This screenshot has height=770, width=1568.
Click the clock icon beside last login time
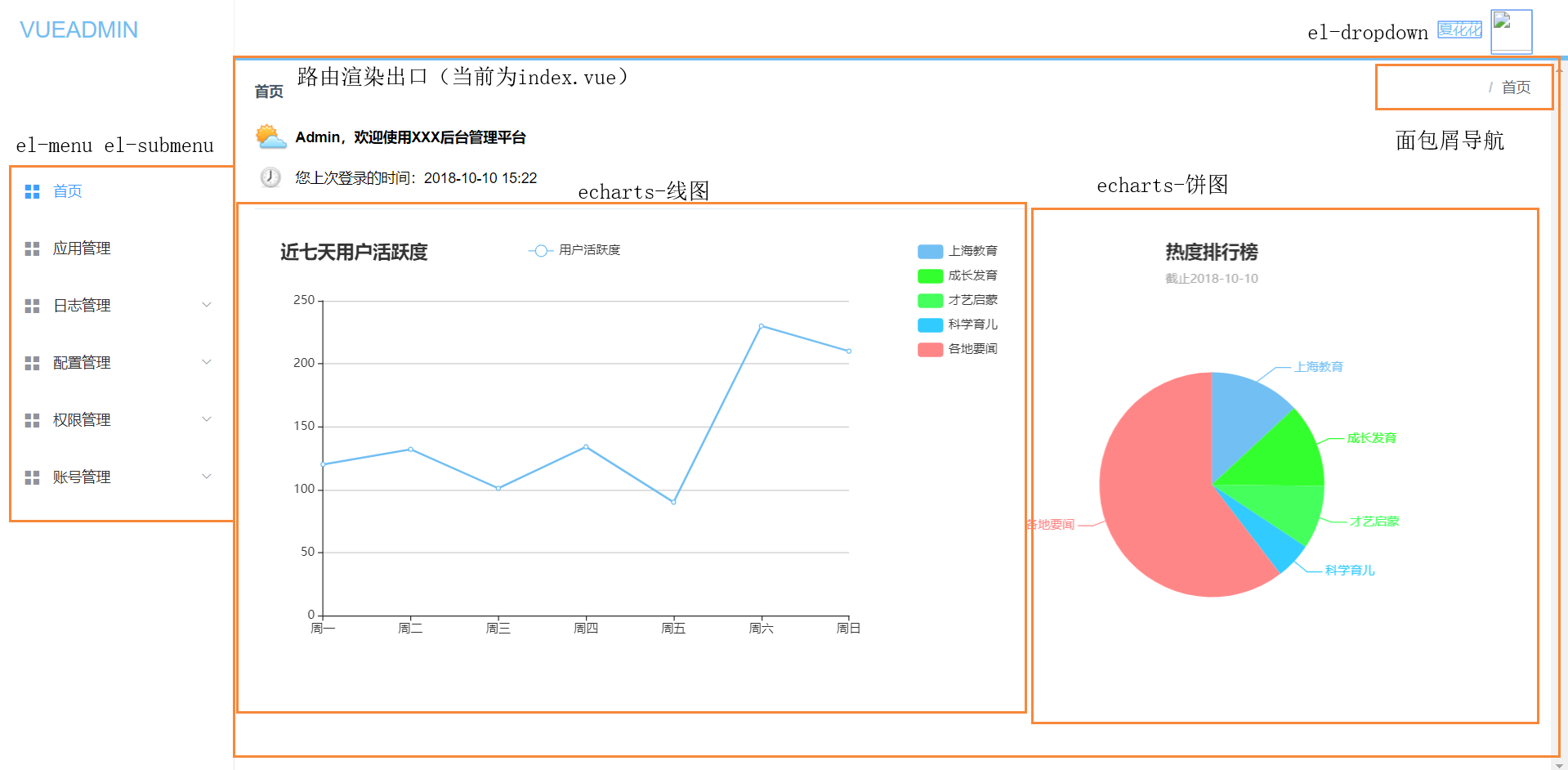(x=270, y=177)
